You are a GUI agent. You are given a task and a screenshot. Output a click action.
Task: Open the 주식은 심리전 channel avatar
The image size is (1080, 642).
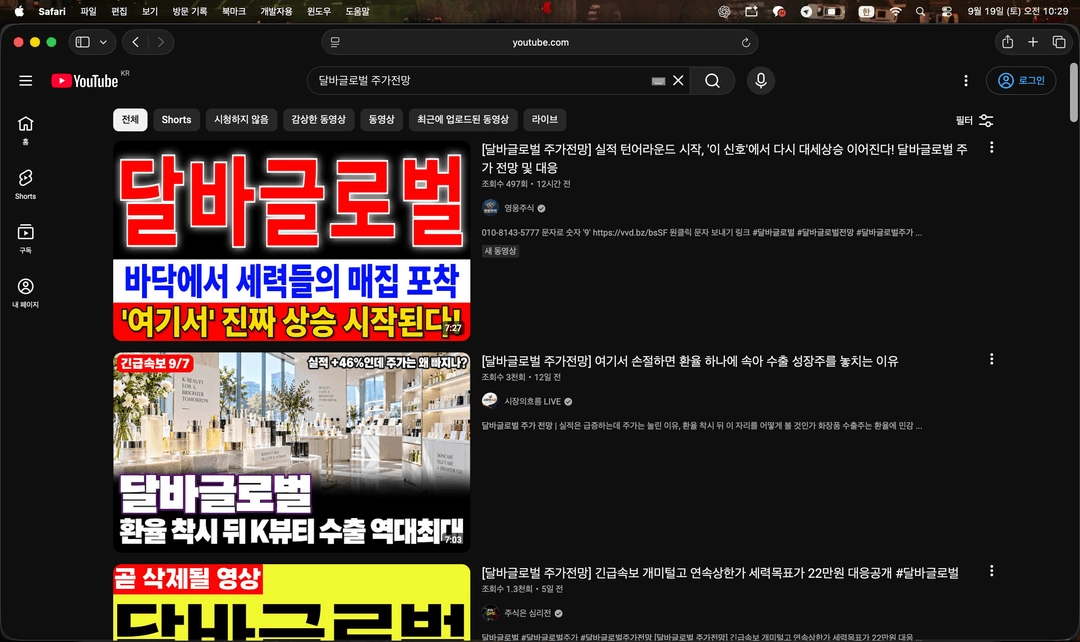click(490, 612)
